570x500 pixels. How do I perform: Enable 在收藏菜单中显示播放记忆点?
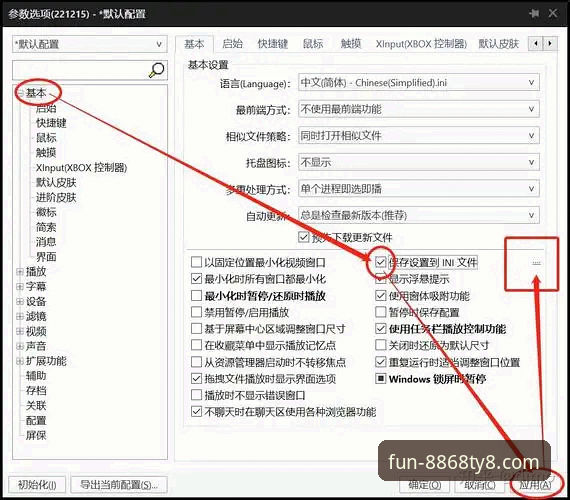pyautogui.click(x=196, y=345)
